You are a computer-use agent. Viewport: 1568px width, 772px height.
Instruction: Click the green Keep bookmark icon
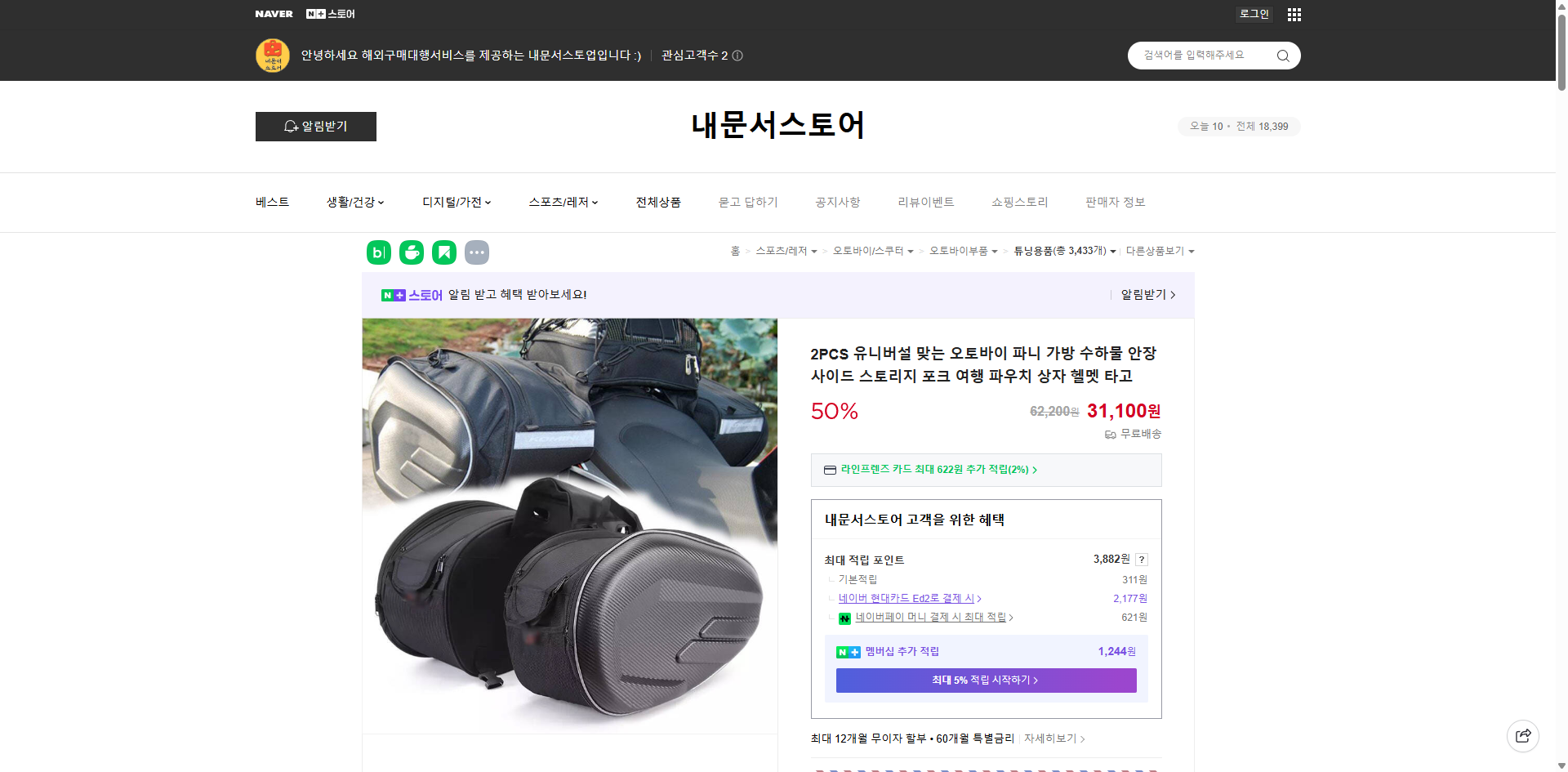coord(443,252)
